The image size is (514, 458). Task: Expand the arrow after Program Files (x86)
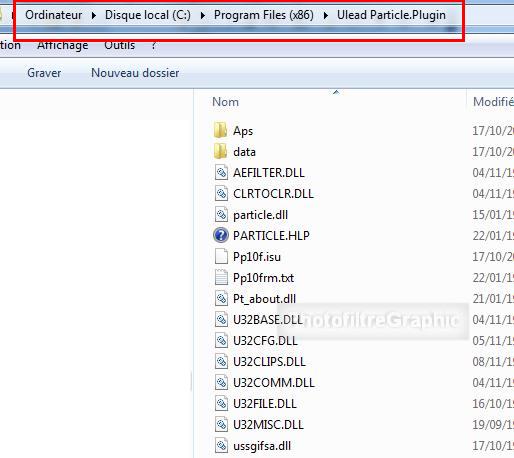pyautogui.click(x=326, y=15)
